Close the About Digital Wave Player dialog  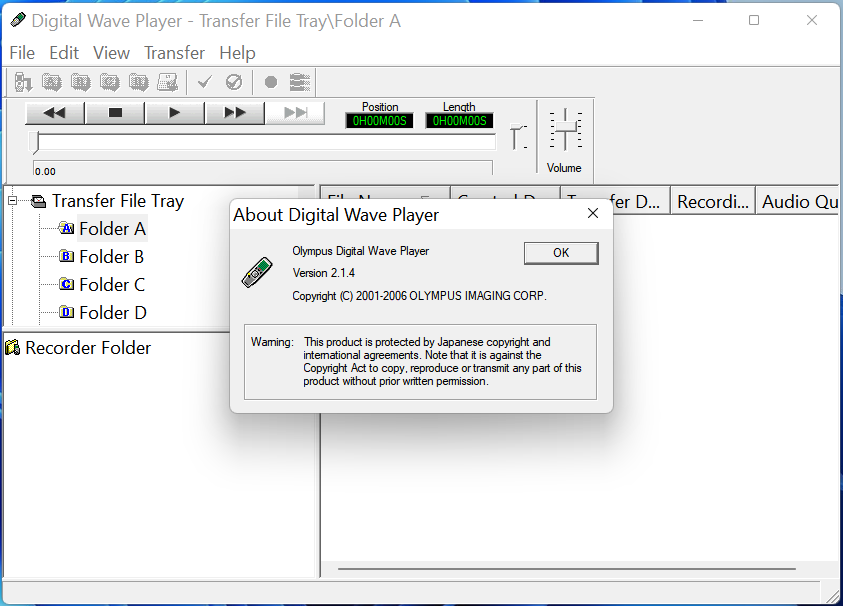[x=593, y=213]
